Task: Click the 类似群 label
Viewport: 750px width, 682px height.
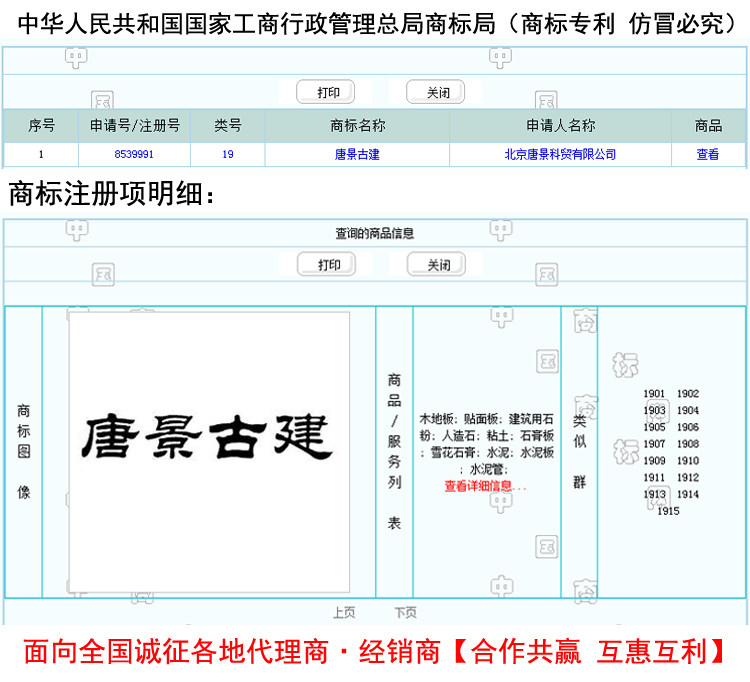Action: click(579, 451)
